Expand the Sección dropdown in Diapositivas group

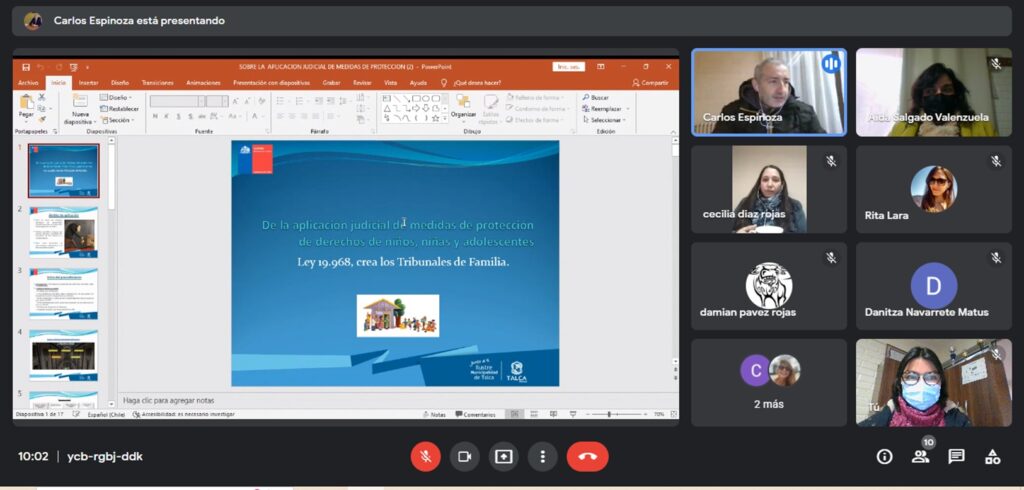point(118,120)
